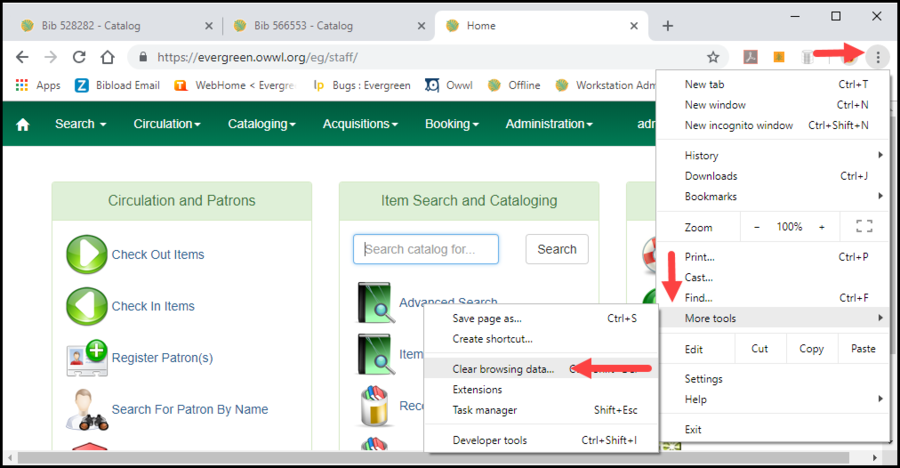The image size is (900, 468).
Task: Open the browser home page icon
Action: pyautogui.click(x=107, y=57)
